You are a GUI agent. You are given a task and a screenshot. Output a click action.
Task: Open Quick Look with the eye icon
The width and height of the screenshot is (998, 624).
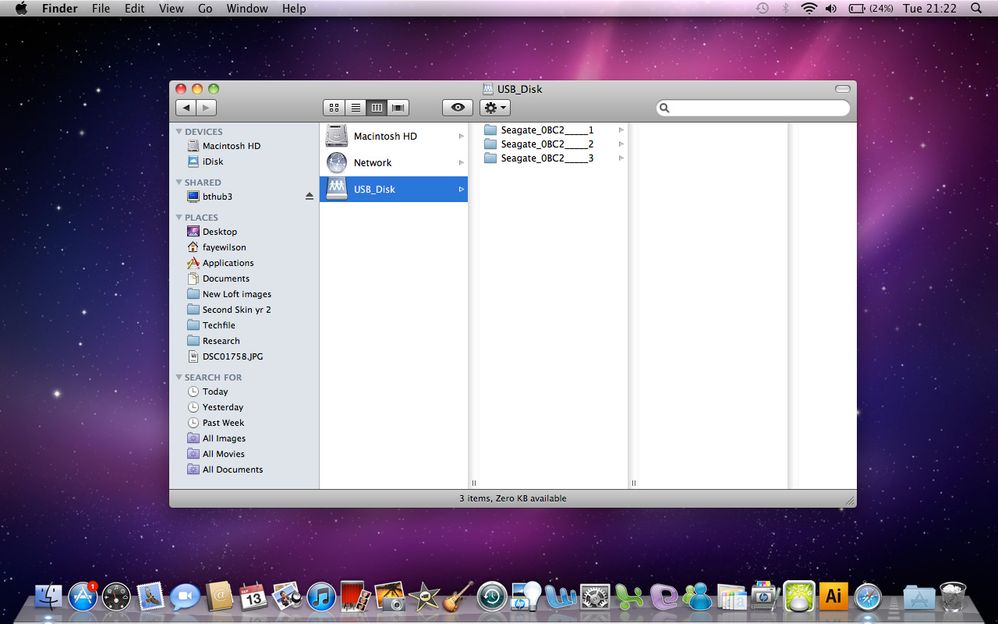click(x=457, y=107)
